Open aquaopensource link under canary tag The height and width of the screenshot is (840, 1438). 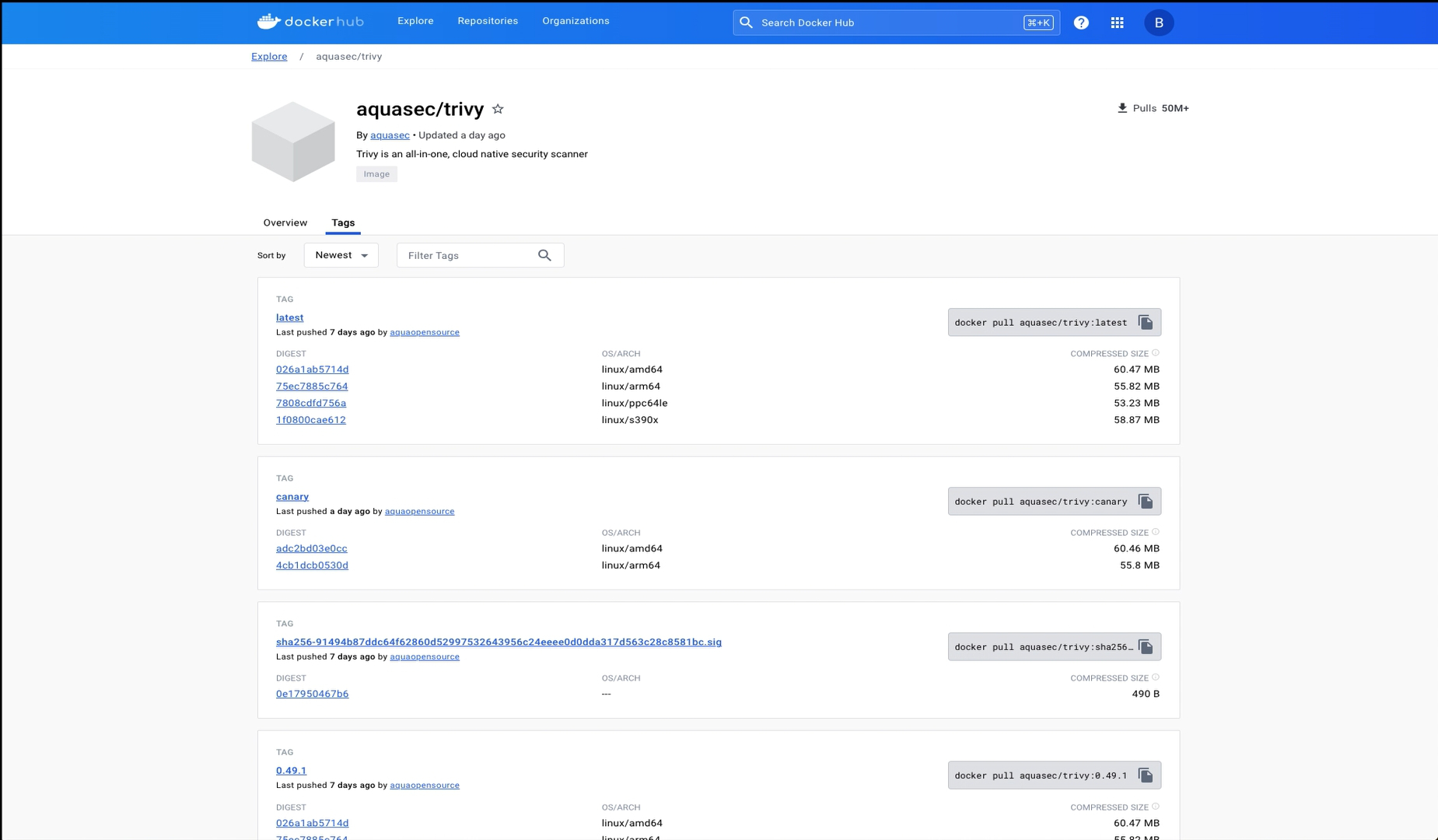pos(419,511)
